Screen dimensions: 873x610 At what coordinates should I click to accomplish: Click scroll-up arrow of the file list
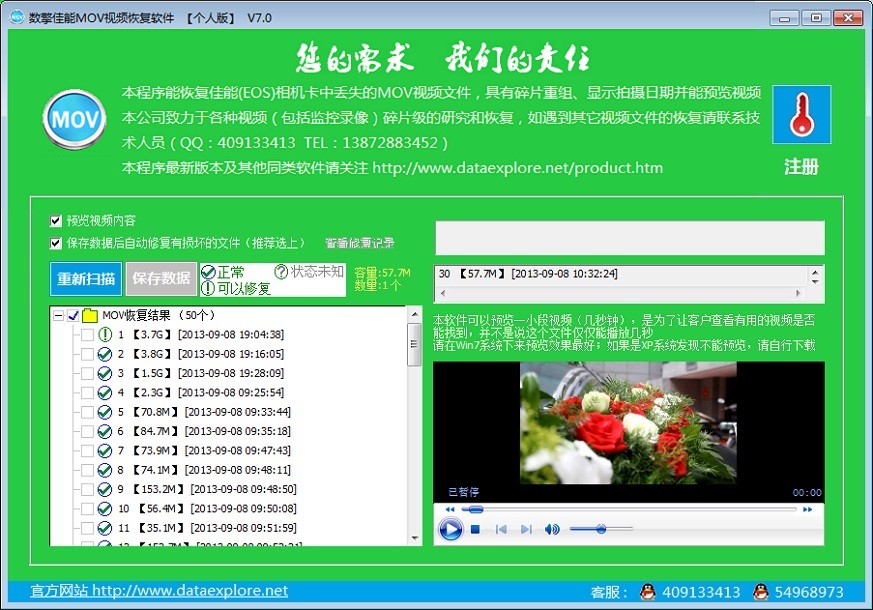pyautogui.click(x=414, y=315)
